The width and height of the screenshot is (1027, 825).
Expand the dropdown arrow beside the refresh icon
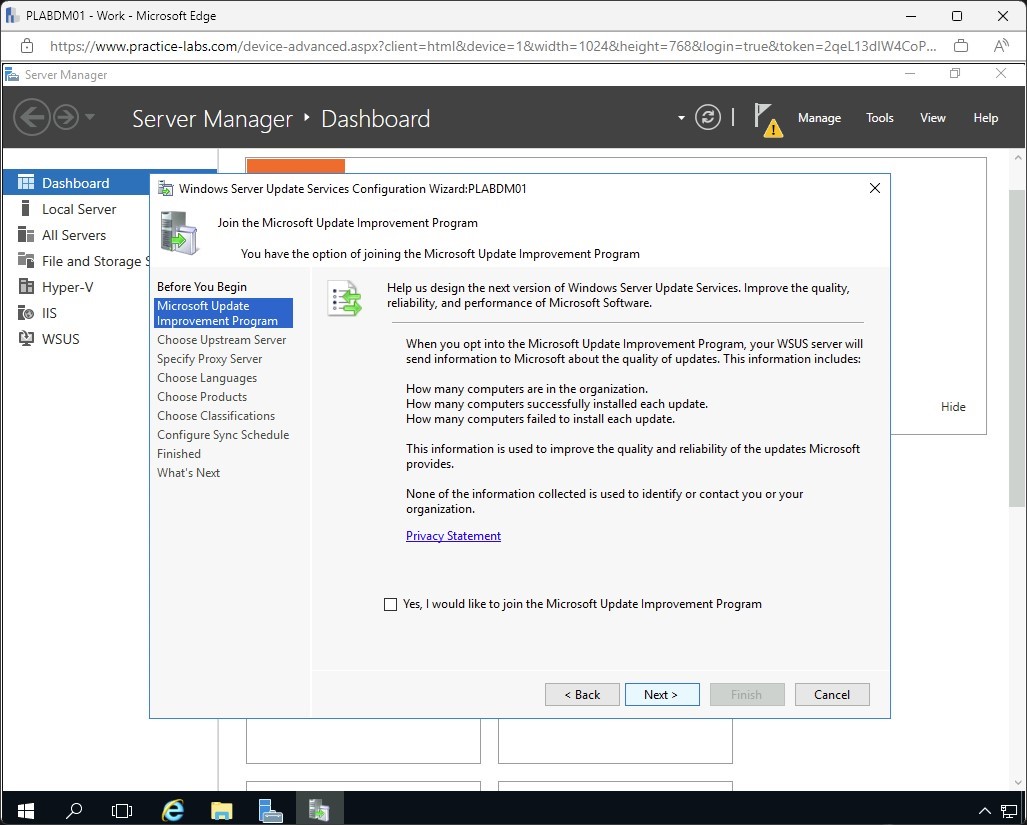(681, 118)
